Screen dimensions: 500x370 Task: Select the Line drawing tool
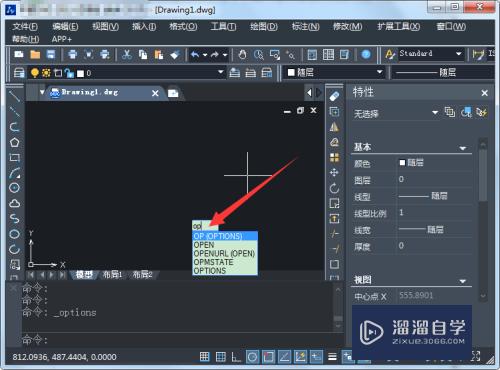click(14, 96)
